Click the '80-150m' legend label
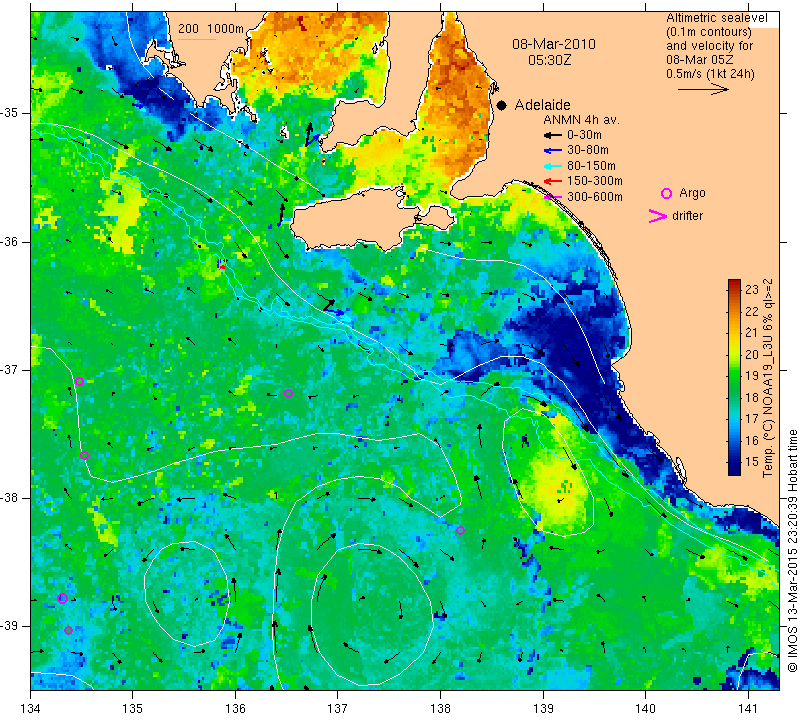This screenshot has width=800, height=720. (x=591, y=166)
